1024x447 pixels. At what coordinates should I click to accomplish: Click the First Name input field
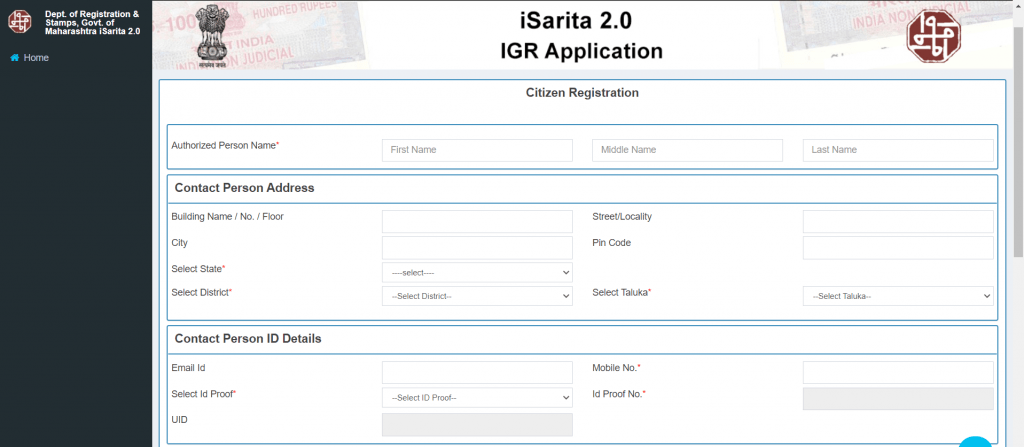click(x=477, y=150)
